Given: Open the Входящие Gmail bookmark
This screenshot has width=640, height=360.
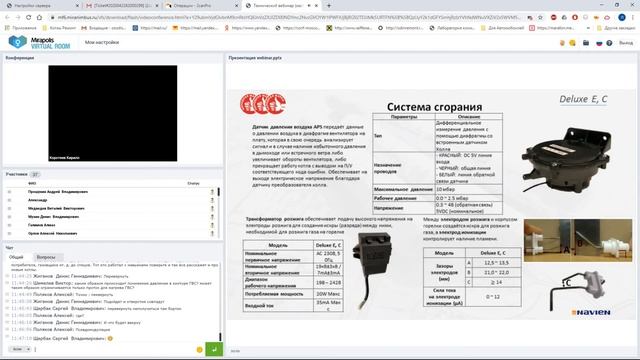Looking at the screenshot, I should pos(104,28).
